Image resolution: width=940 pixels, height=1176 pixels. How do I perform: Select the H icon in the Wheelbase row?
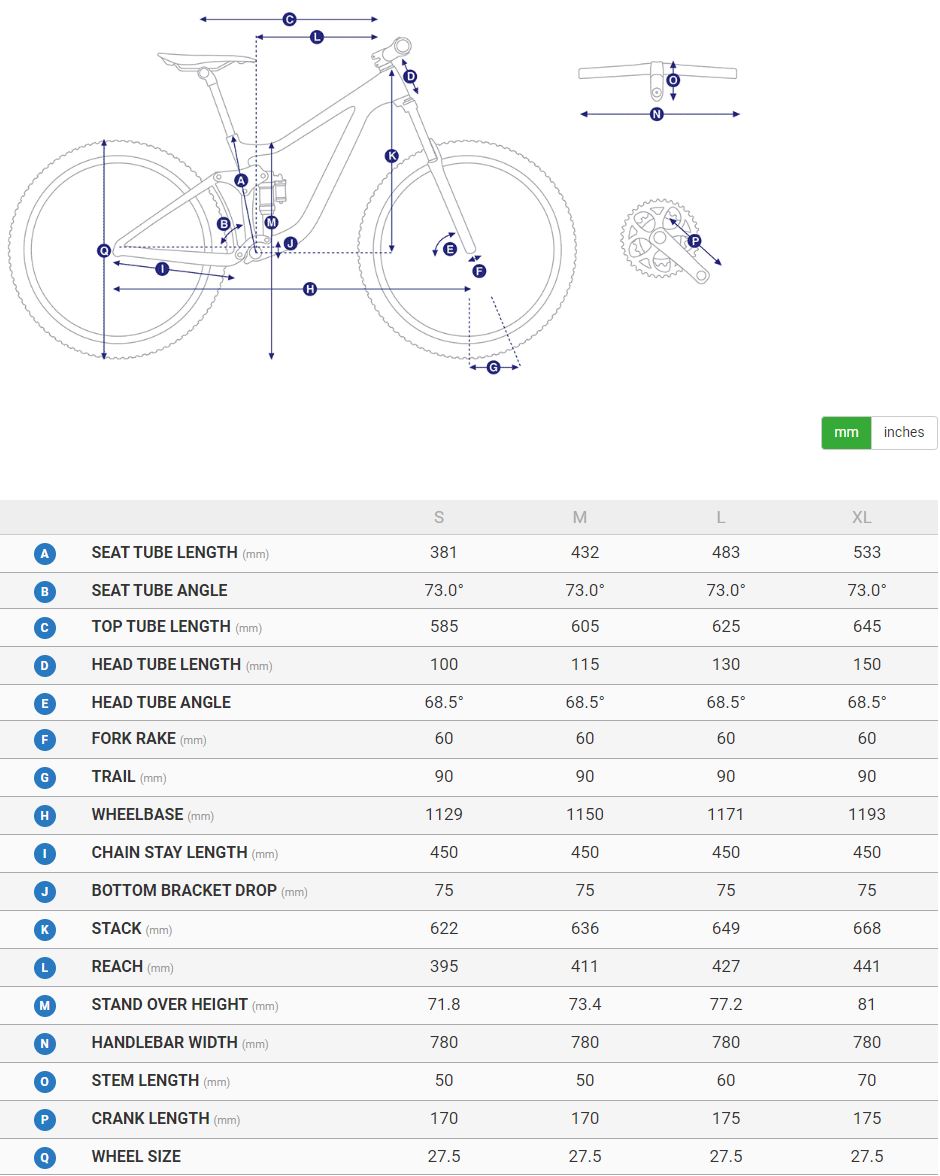coord(45,816)
